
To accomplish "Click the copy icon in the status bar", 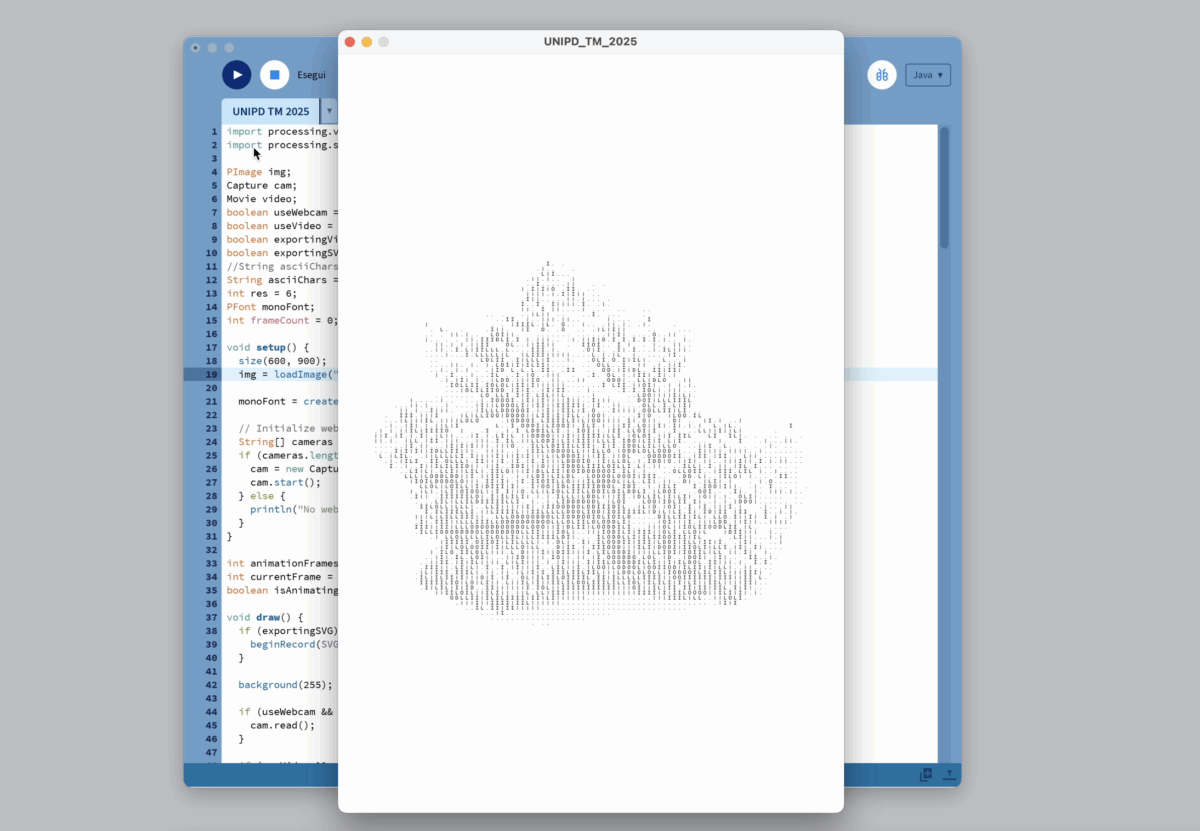I will click(x=926, y=775).
